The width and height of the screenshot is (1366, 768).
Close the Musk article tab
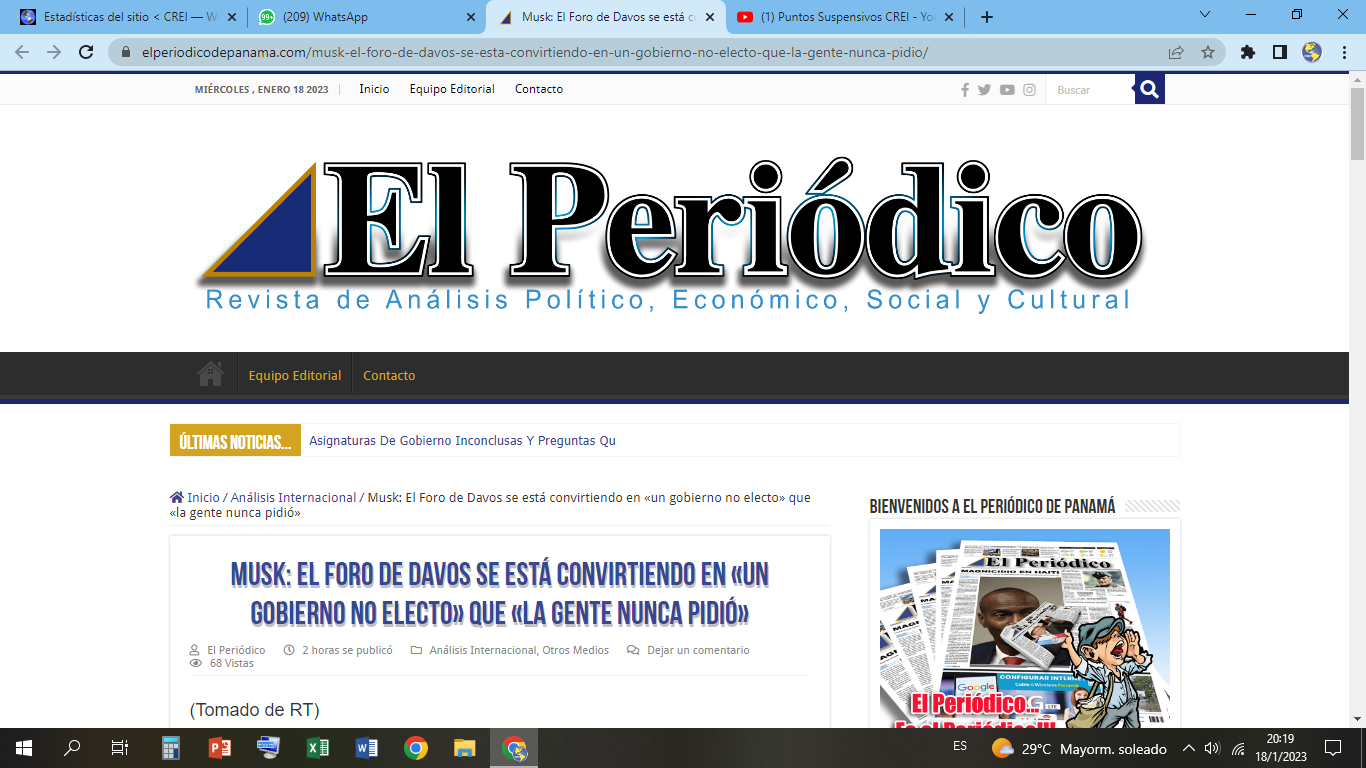coord(709,17)
